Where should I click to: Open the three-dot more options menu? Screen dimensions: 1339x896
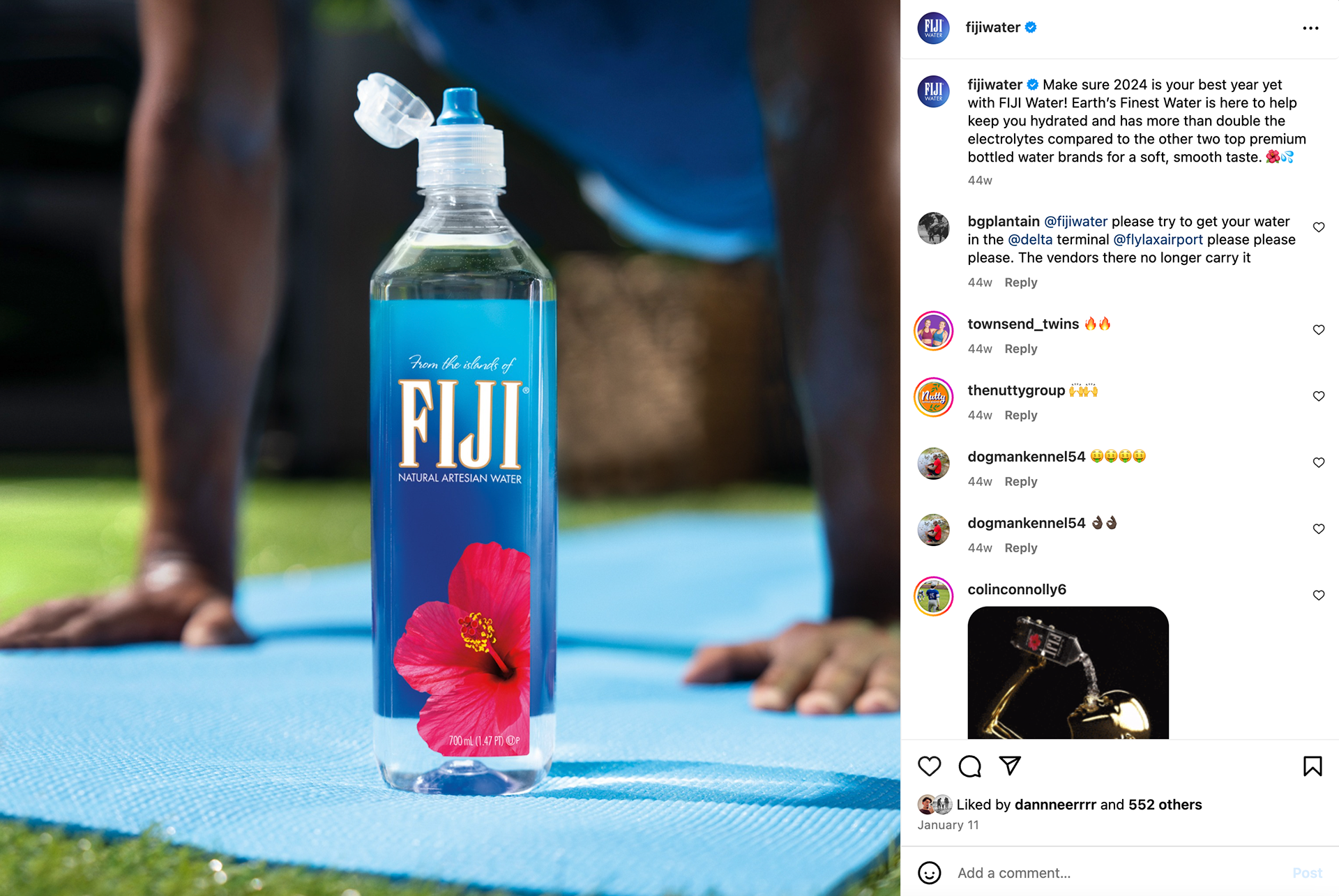pyautogui.click(x=1310, y=28)
